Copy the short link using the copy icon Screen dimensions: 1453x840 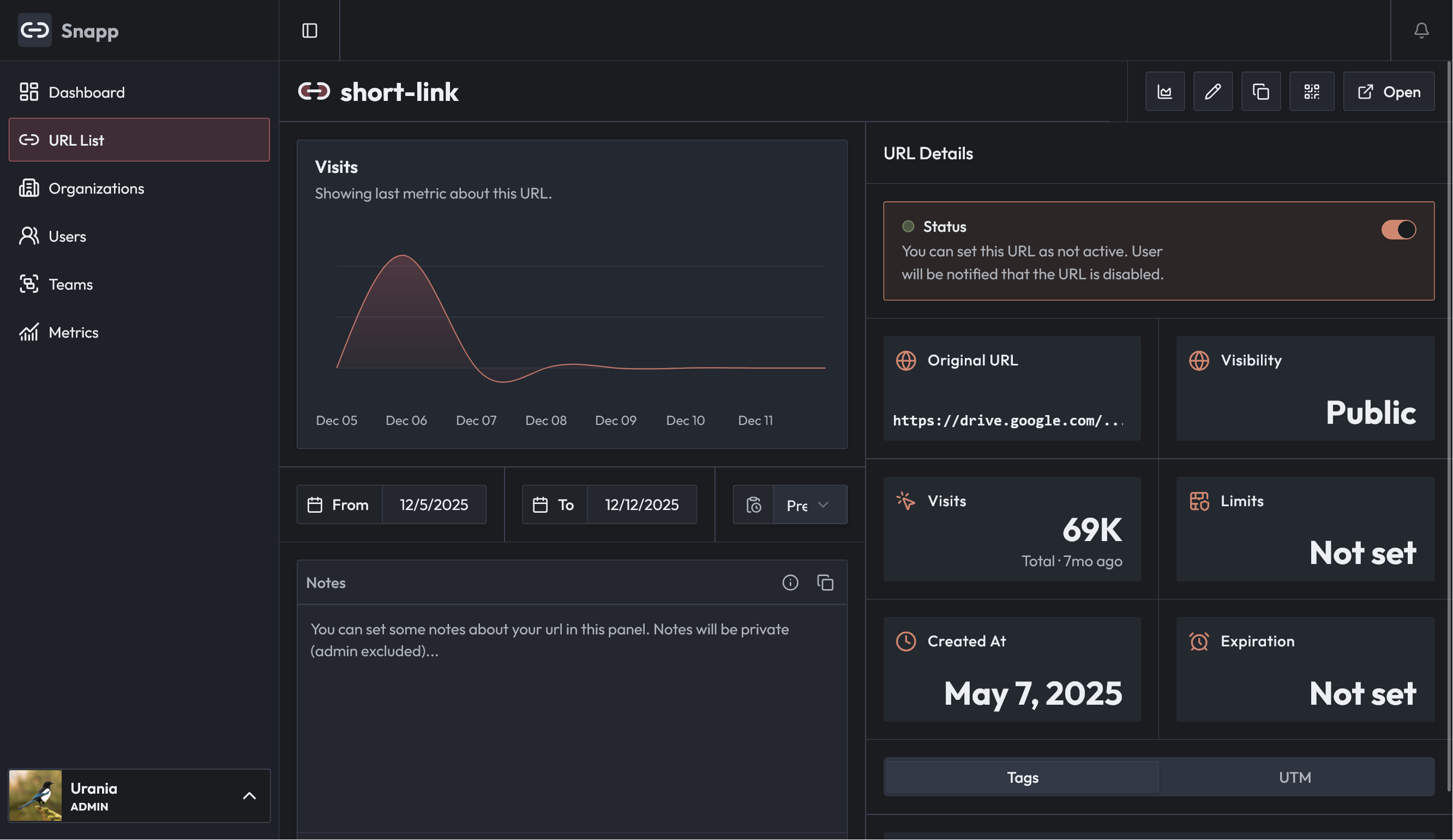(1261, 91)
